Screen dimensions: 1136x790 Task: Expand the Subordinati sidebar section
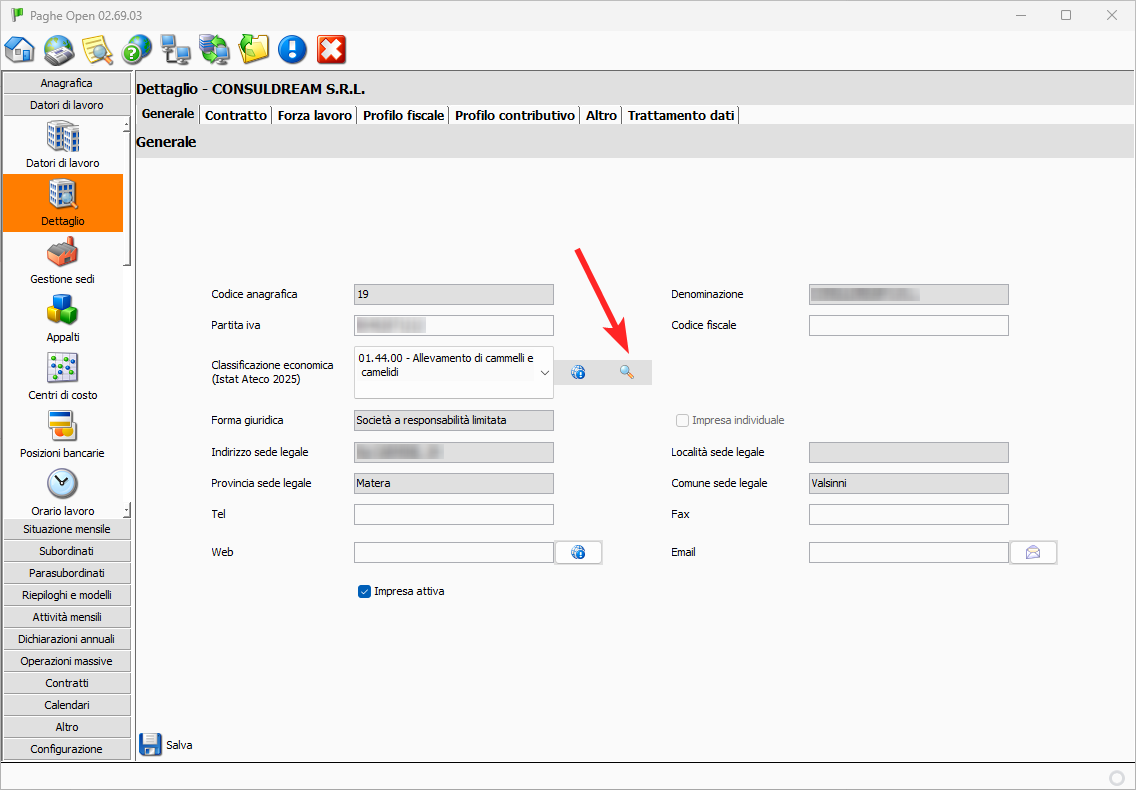click(x=67, y=551)
